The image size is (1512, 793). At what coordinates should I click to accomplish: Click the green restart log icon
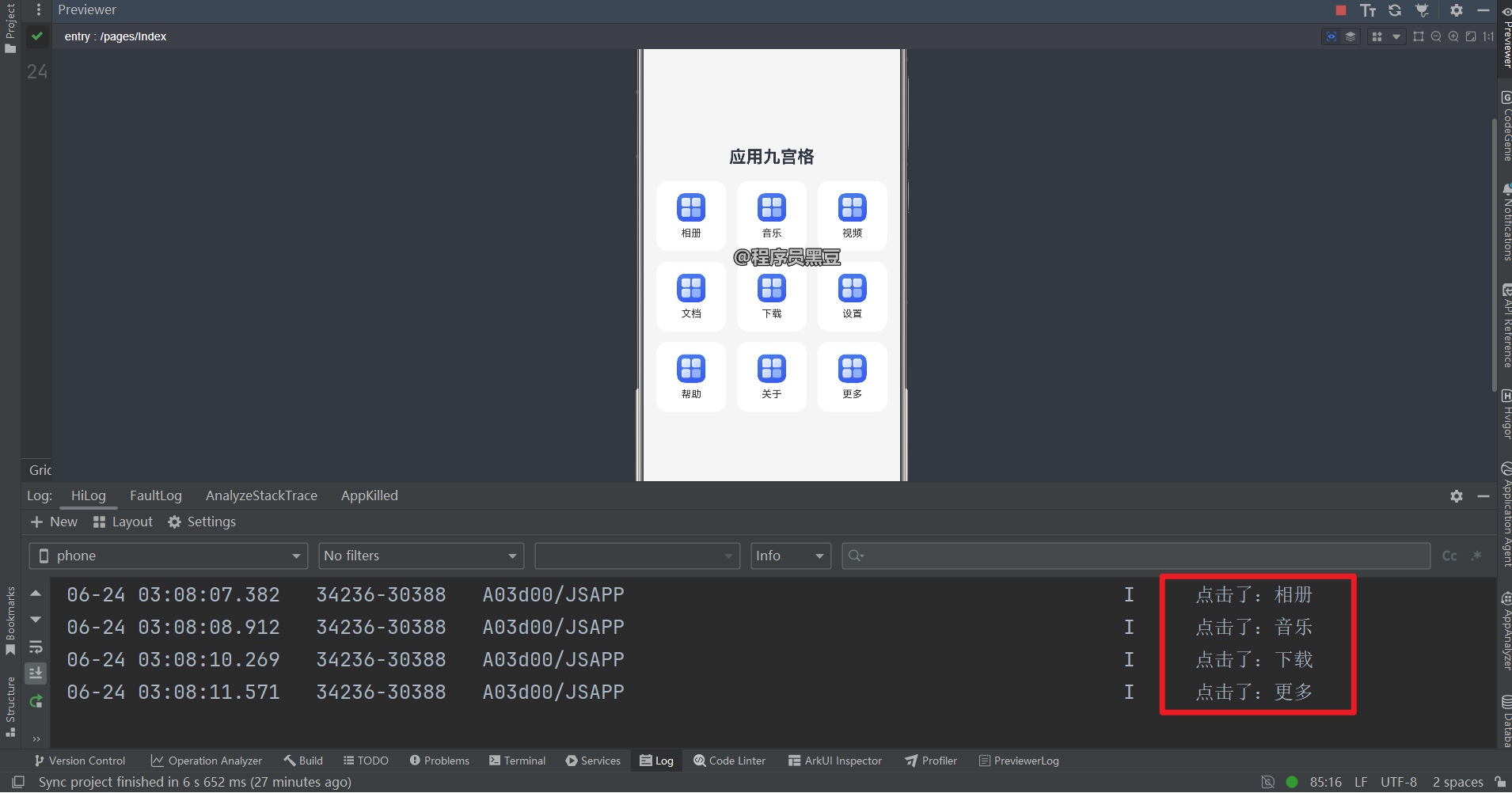point(36,701)
